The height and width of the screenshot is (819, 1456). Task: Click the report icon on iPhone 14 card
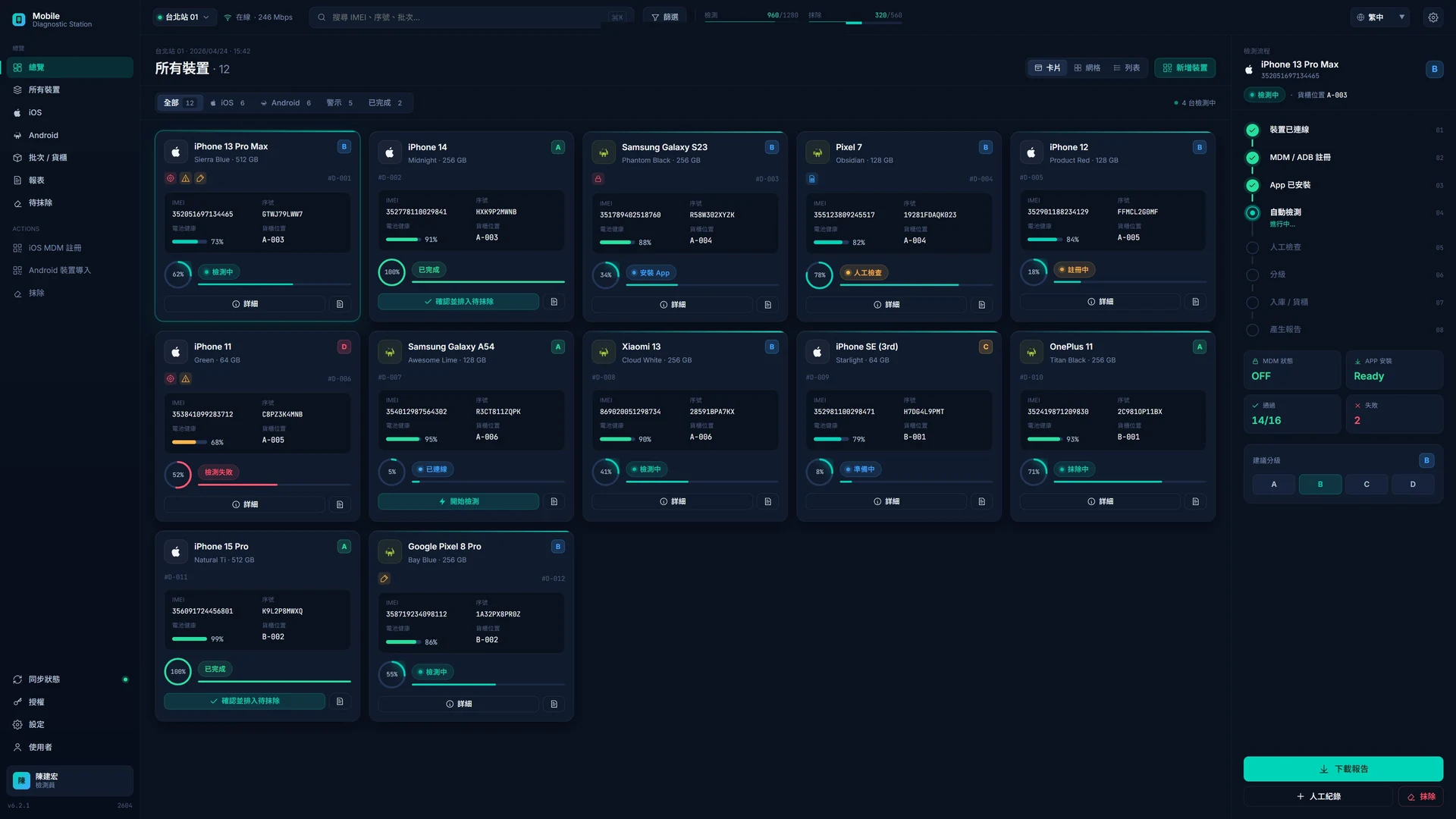pos(554,302)
